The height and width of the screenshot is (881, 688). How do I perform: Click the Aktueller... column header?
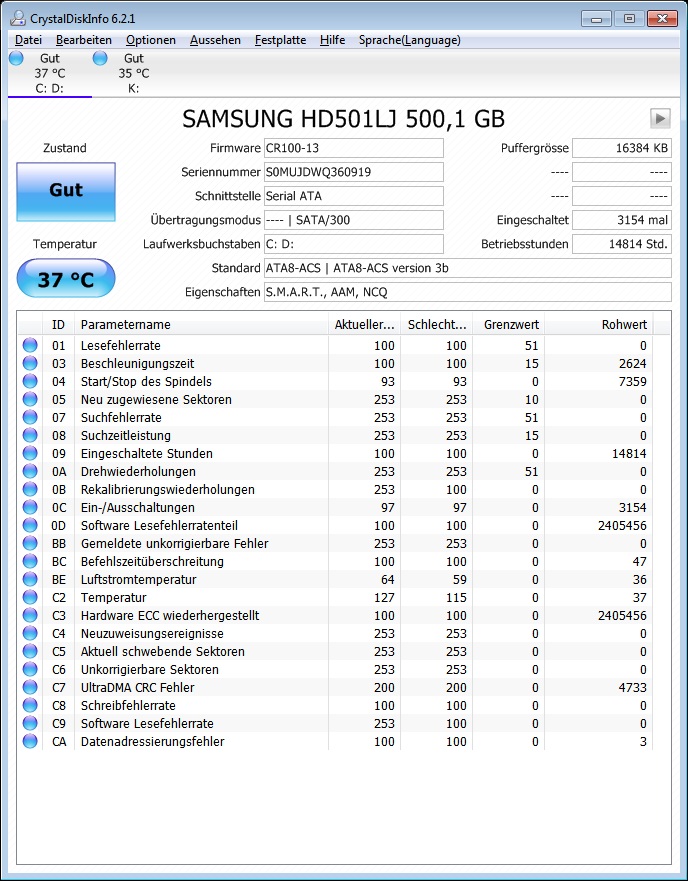[364, 324]
